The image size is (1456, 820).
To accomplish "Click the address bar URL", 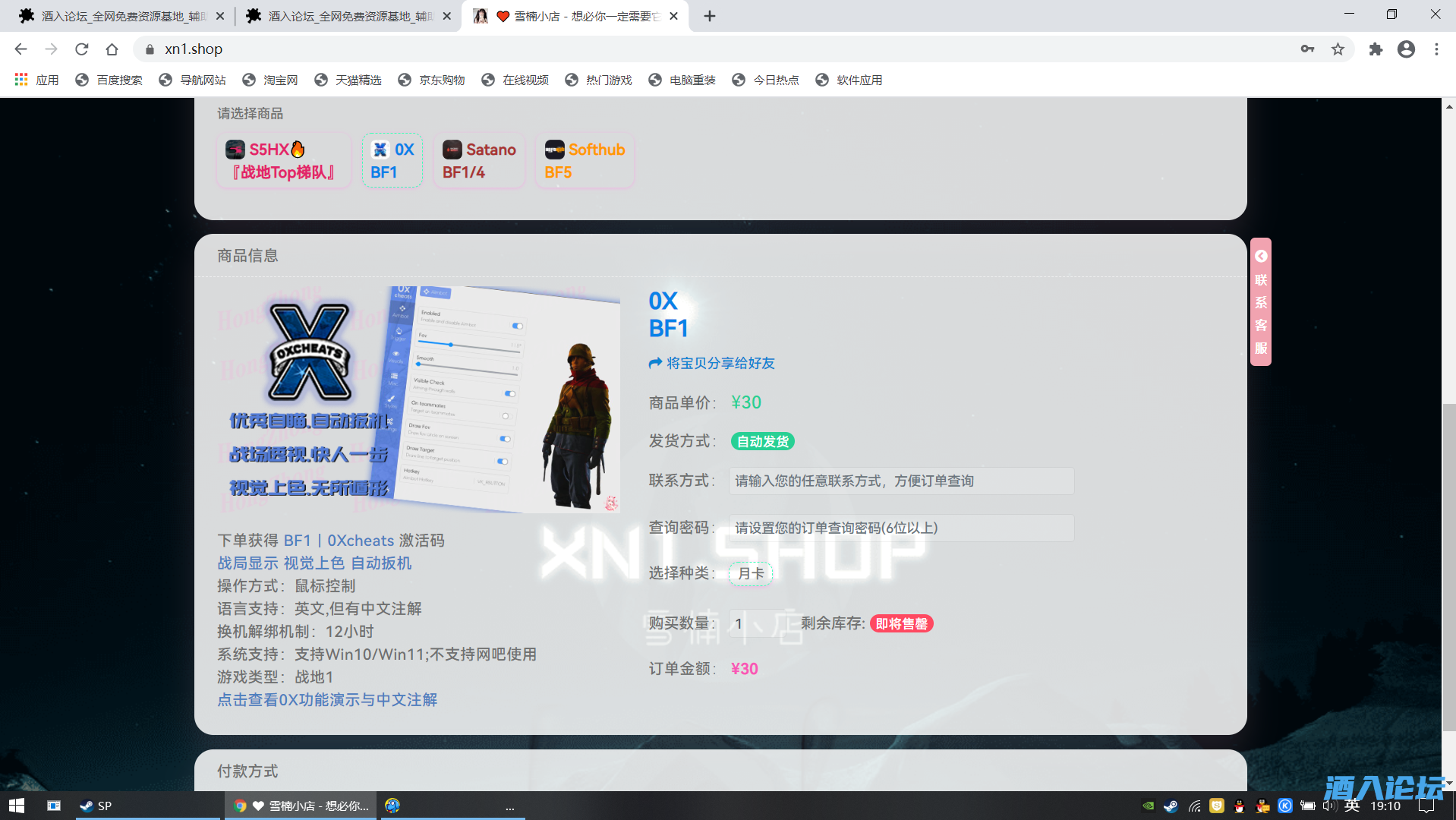I will click(x=194, y=49).
